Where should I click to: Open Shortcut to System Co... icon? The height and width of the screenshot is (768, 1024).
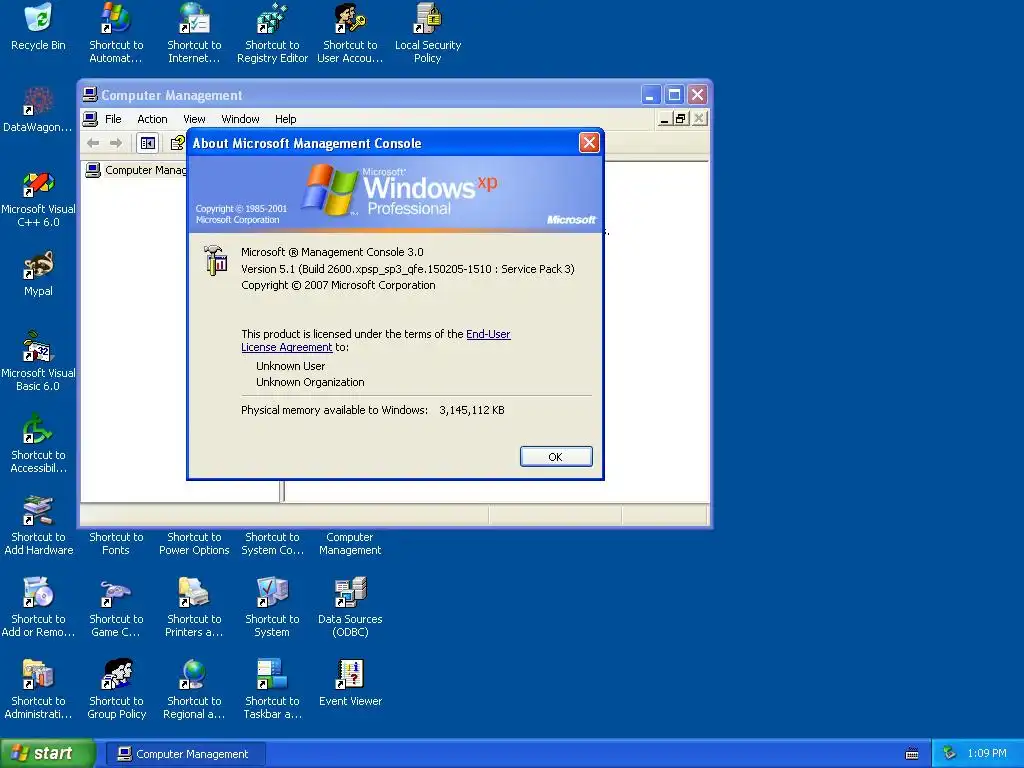coord(272,543)
